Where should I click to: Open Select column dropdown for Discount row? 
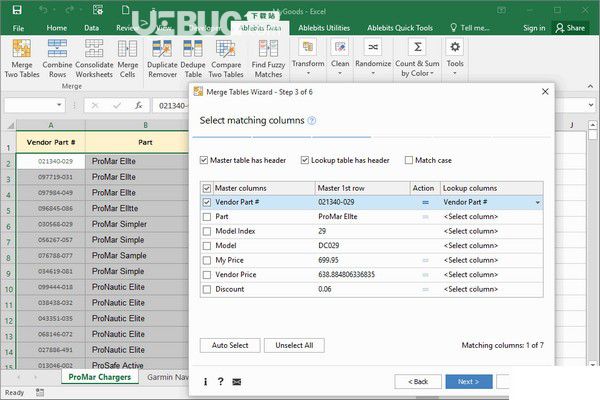click(492, 289)
